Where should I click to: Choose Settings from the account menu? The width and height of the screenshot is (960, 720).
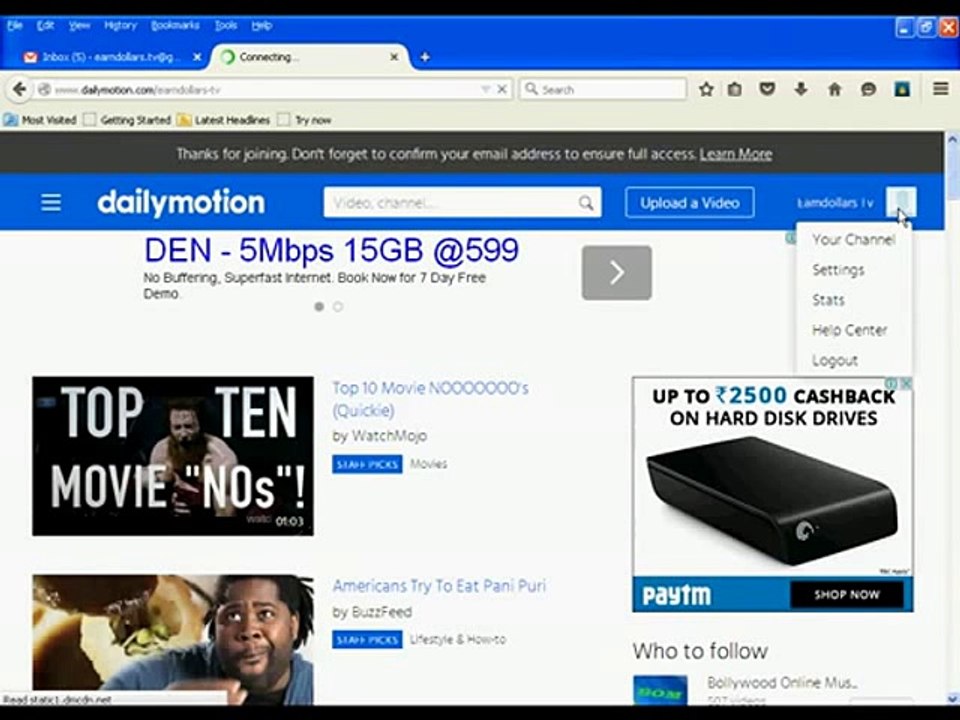coord(838,270)
